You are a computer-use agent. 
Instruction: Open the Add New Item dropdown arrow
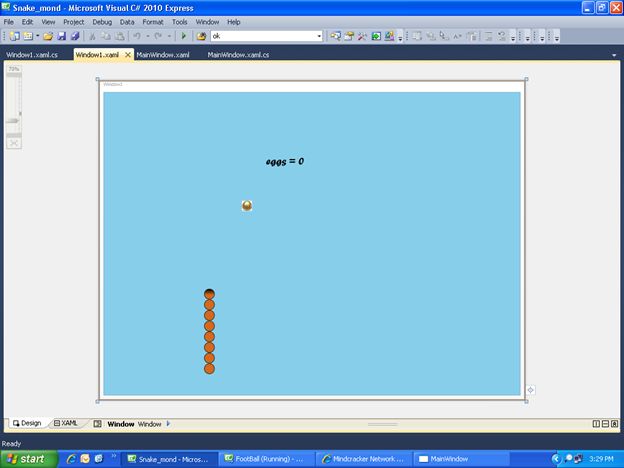coord(37,36)
